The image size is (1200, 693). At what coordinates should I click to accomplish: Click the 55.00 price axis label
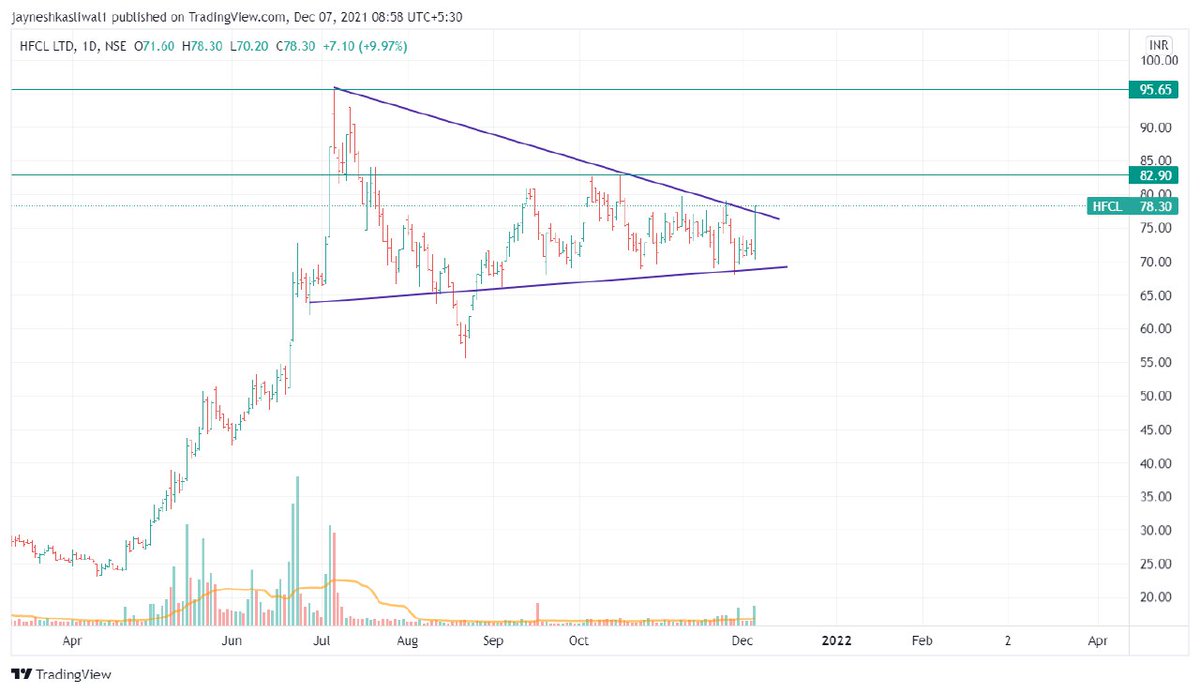pos(1158,363)
